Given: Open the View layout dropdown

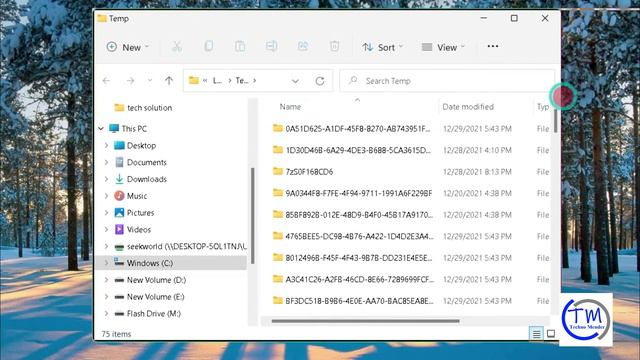Looking at the screenshot, I should tap(443, 47).
